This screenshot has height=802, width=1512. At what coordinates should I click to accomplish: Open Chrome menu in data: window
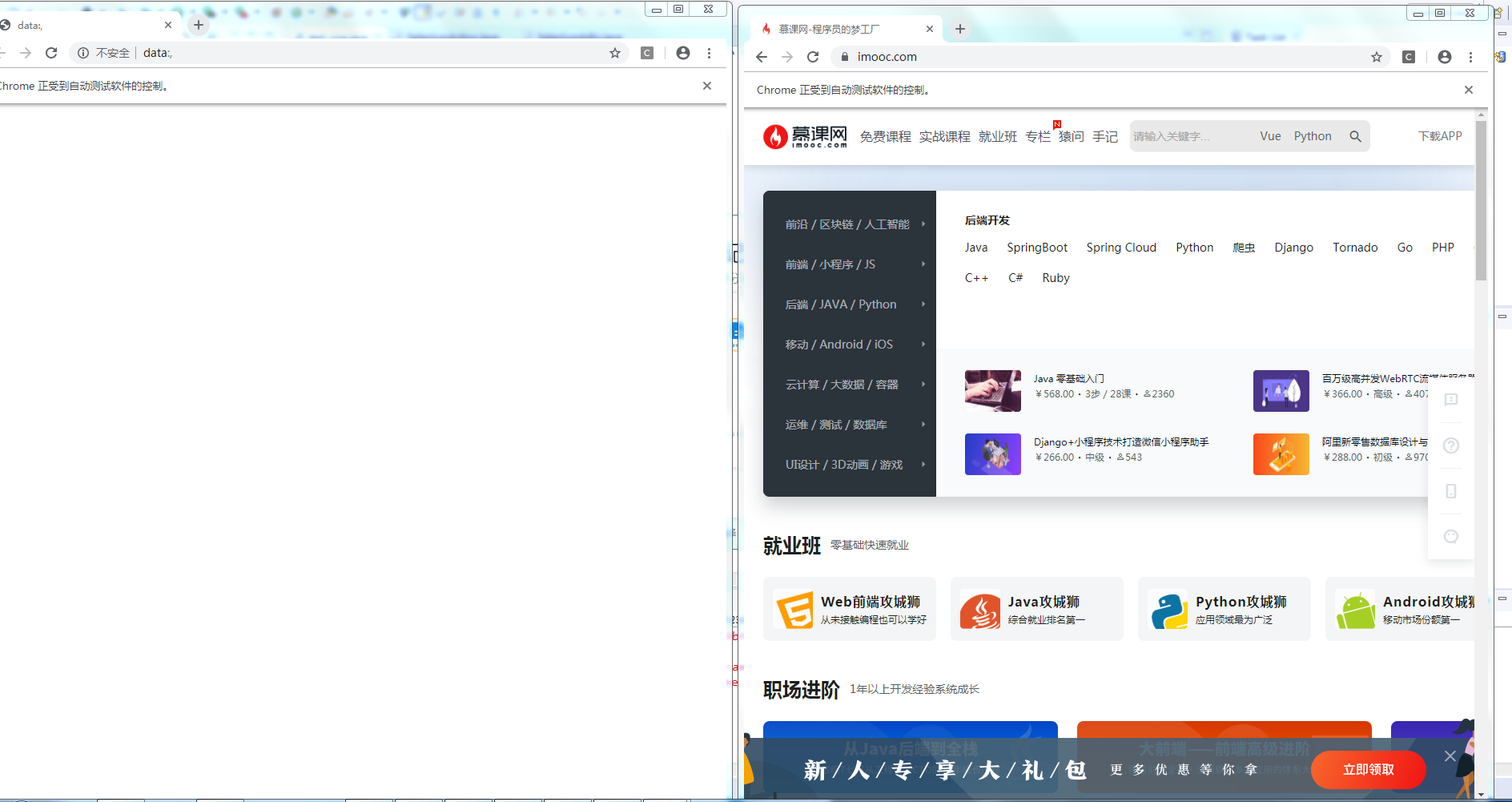click(x=709, y=53)
